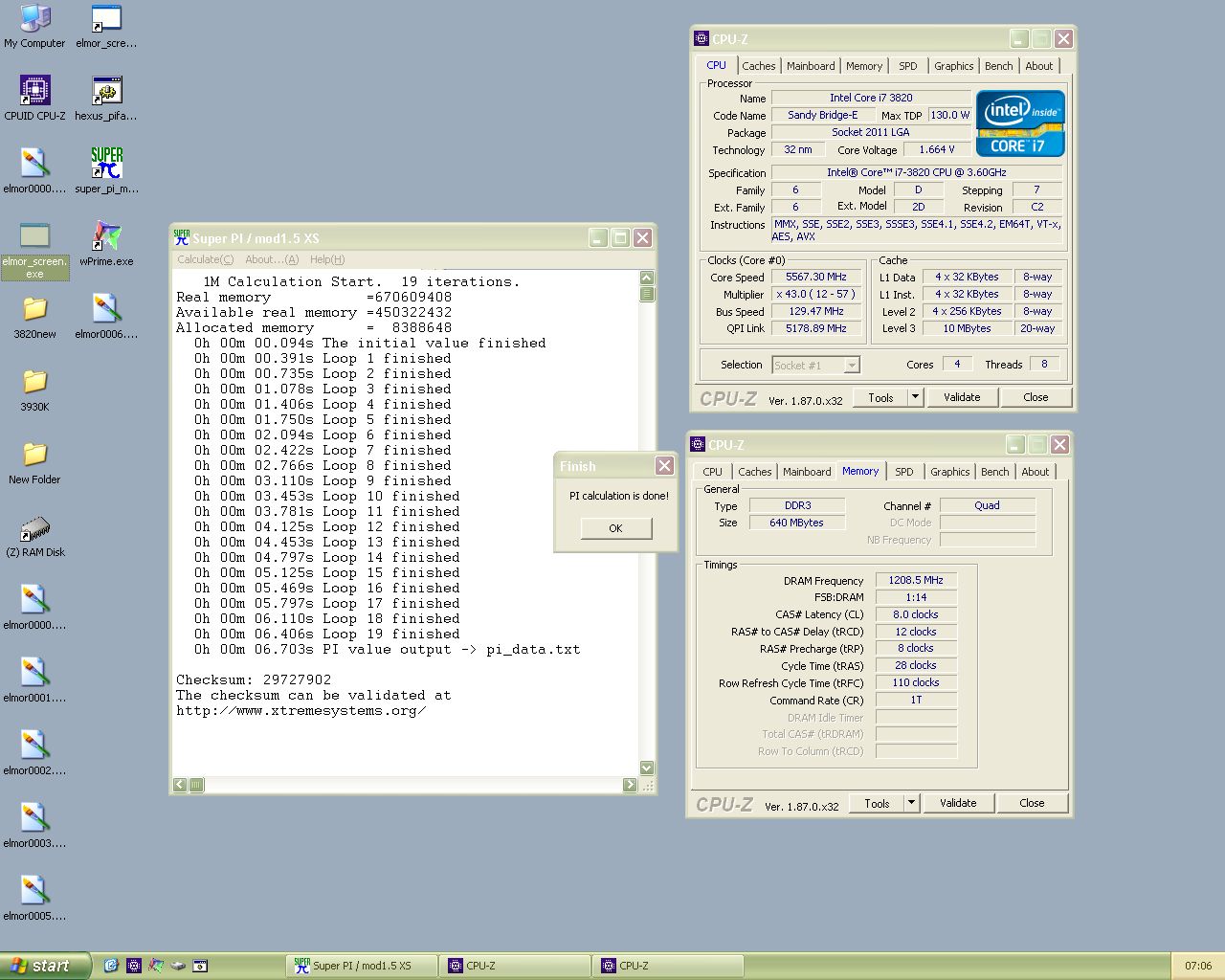Click the Tools button in the CPU-Z processor window
Viewport: 1225px width, 980px height.
[880, 397]
